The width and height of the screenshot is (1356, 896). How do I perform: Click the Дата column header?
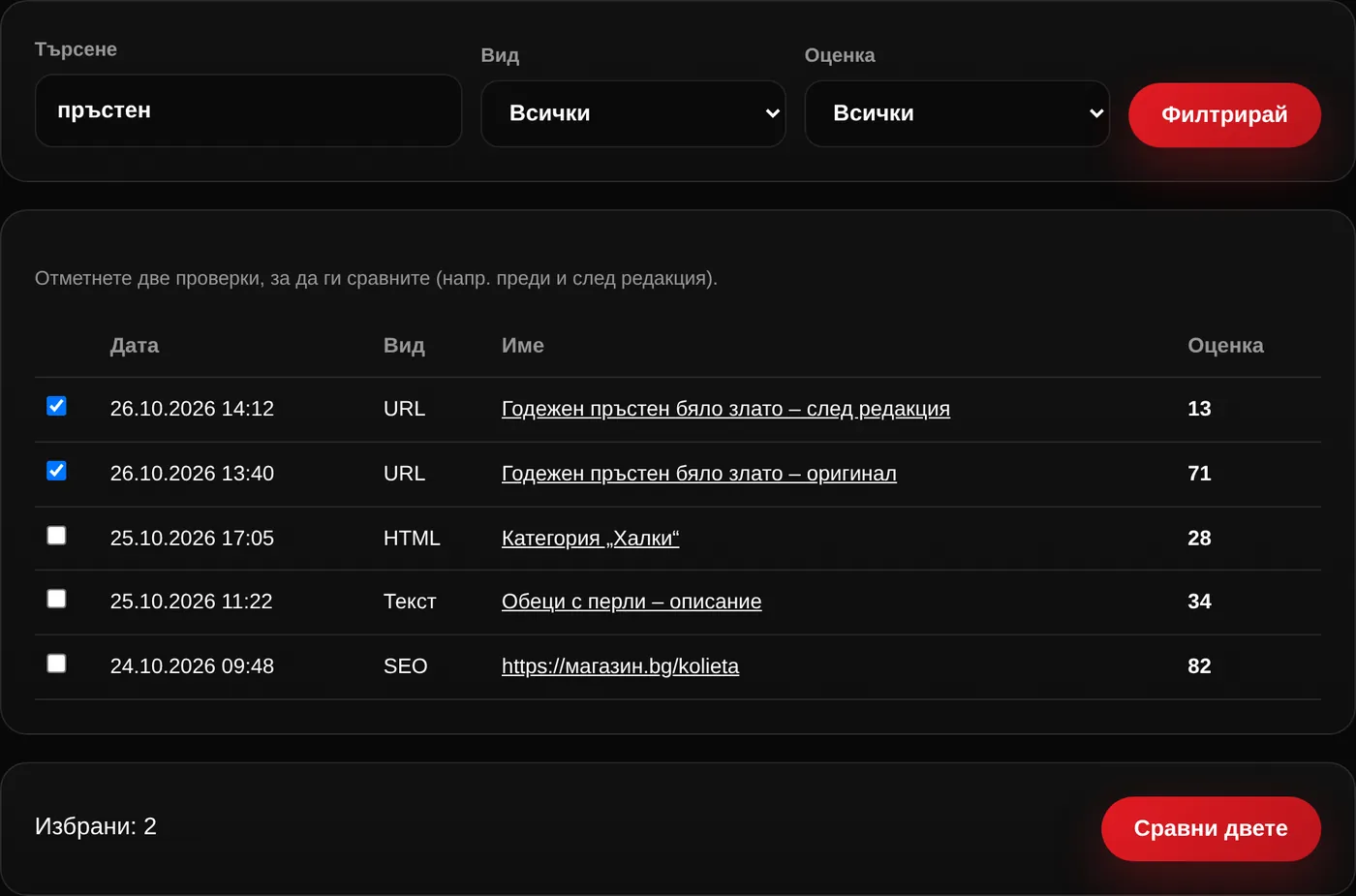(135, 346)
